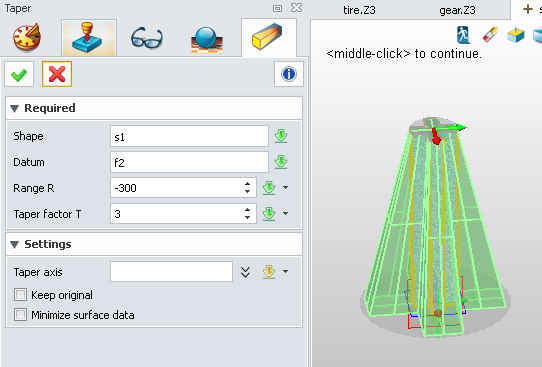This screenshot has height=367, width=542.
Task: Click the pick arrow next to Shape field
Action: [x=281, y=136]
